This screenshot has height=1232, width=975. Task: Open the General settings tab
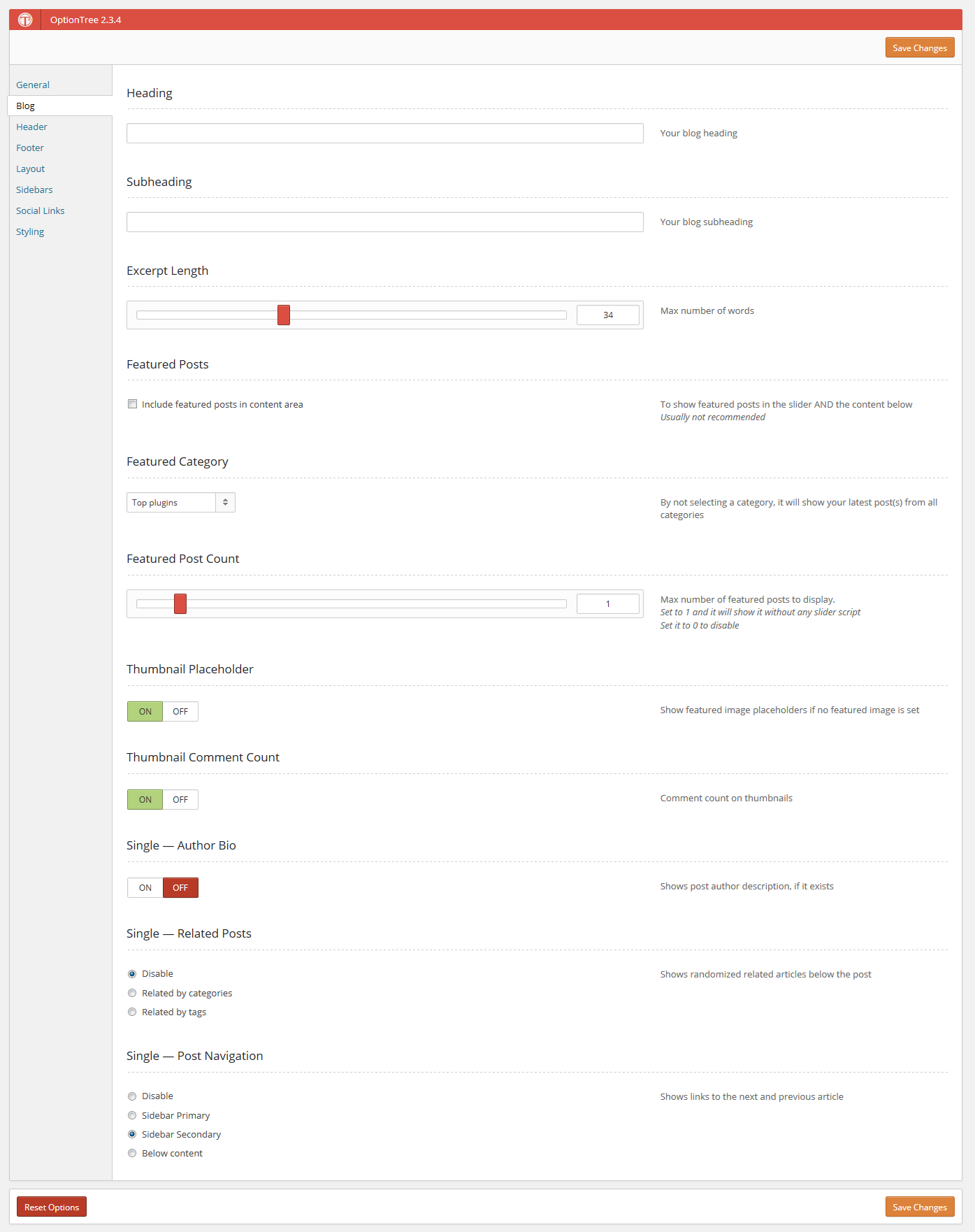(33, 85)
